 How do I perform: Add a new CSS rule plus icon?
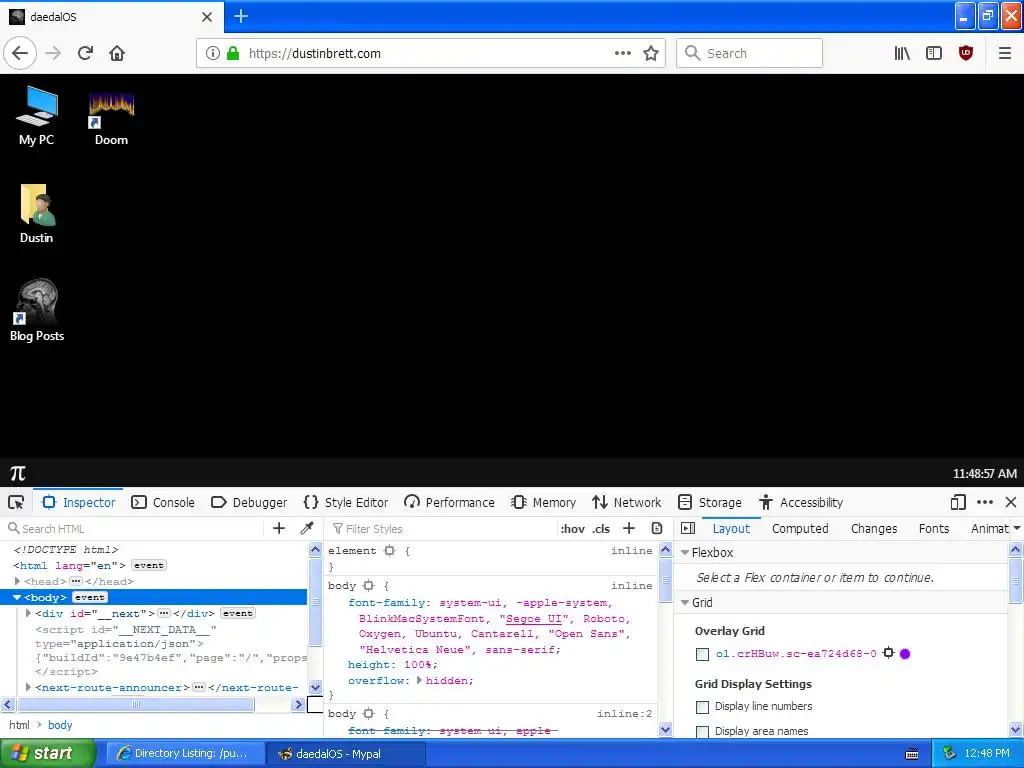629,528
